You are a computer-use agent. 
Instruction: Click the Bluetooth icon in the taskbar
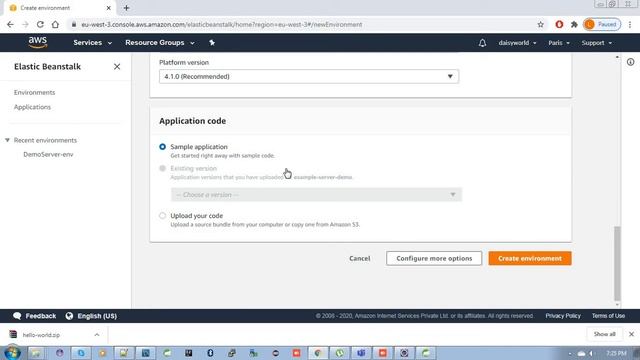click(210, 353)
